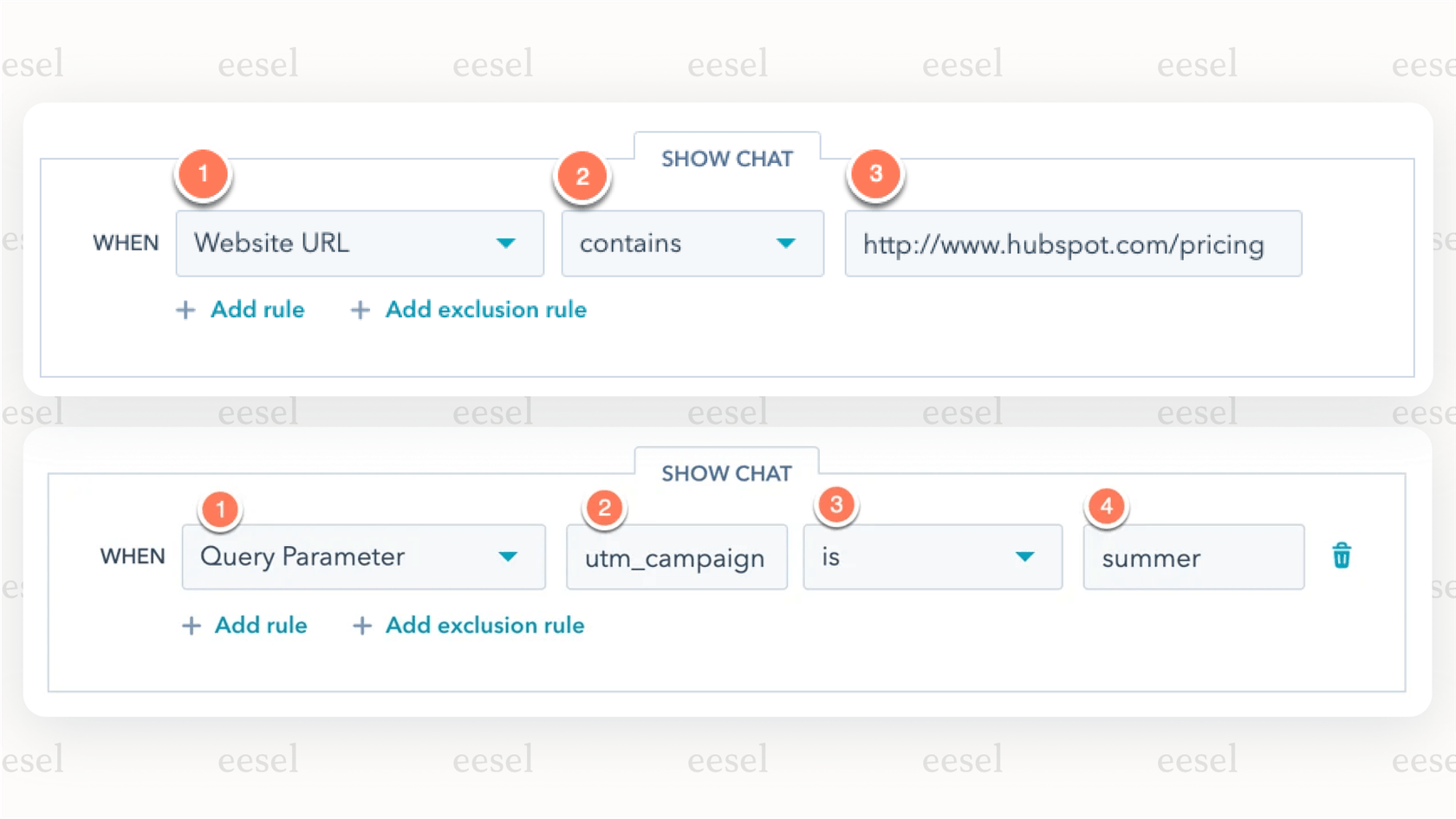
Task: Click the plus icon beside top Add rule
Action: [185, 309]
